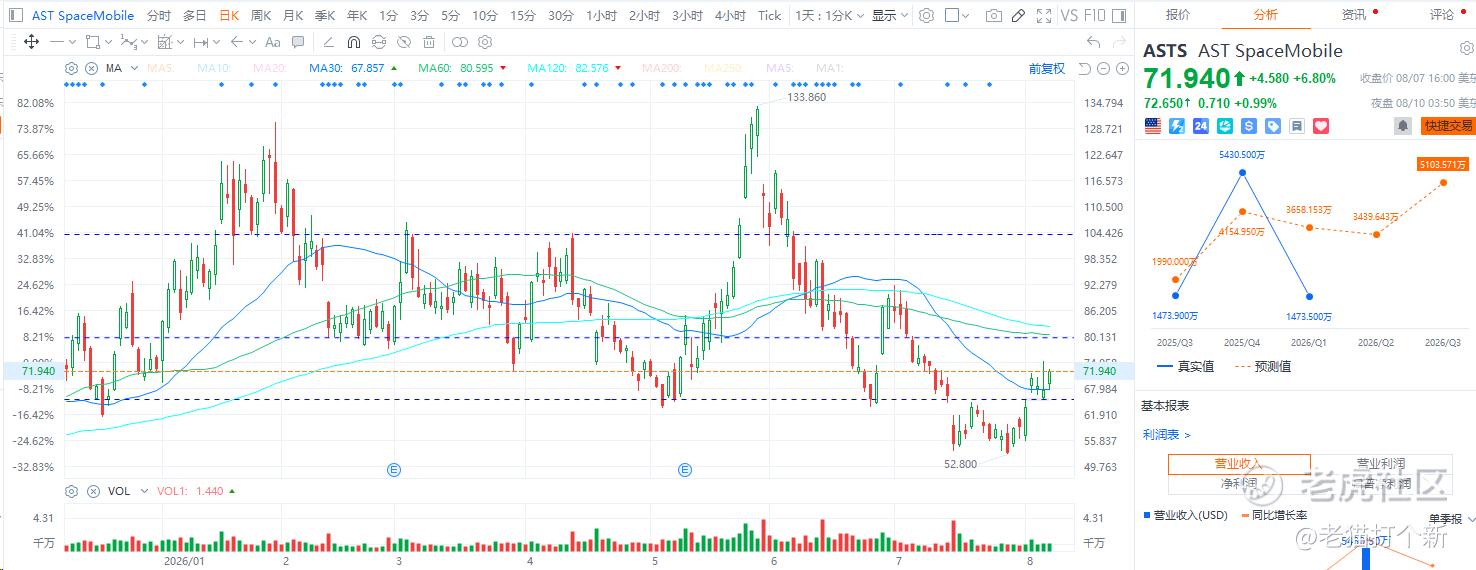Open chart settings gear in top bar

pos(927,16)
